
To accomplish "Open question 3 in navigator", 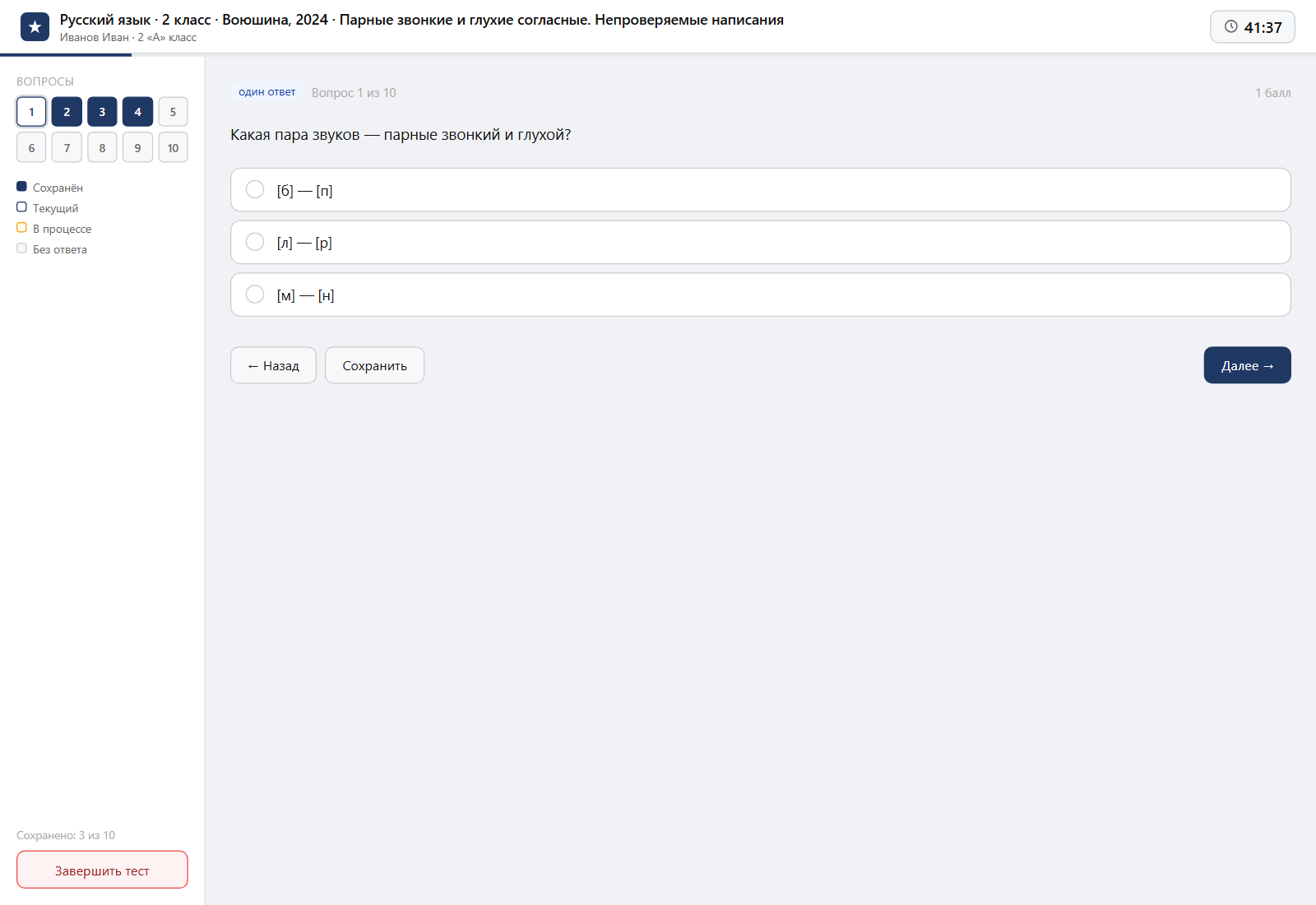I will (x=102, y=112).
